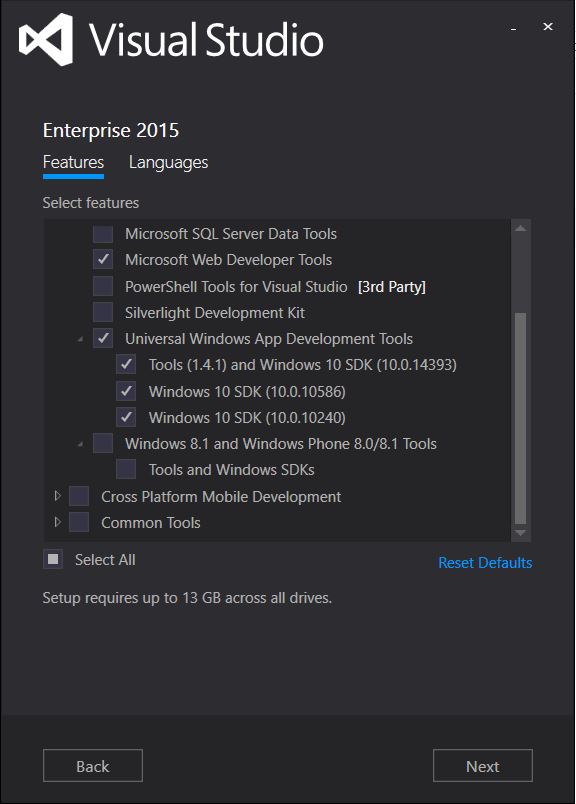This screenshot has width=576, height=804.
Task: Check Tools and Windows SDKs box
Action: pyautogui.click(x=126, y=470)
